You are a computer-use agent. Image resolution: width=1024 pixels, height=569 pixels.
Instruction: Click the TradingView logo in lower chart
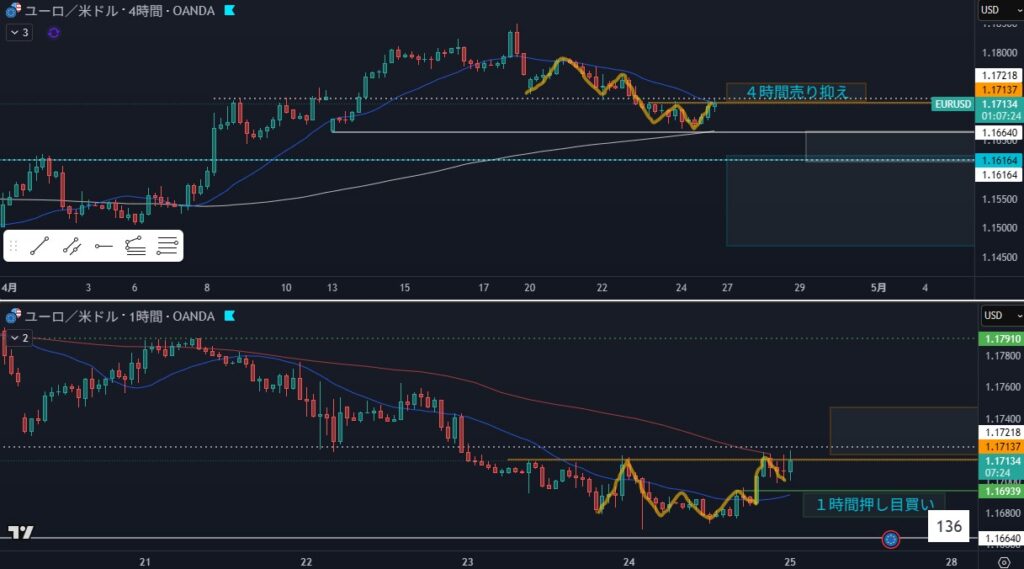pyautogui.click(x=18, y=532)
